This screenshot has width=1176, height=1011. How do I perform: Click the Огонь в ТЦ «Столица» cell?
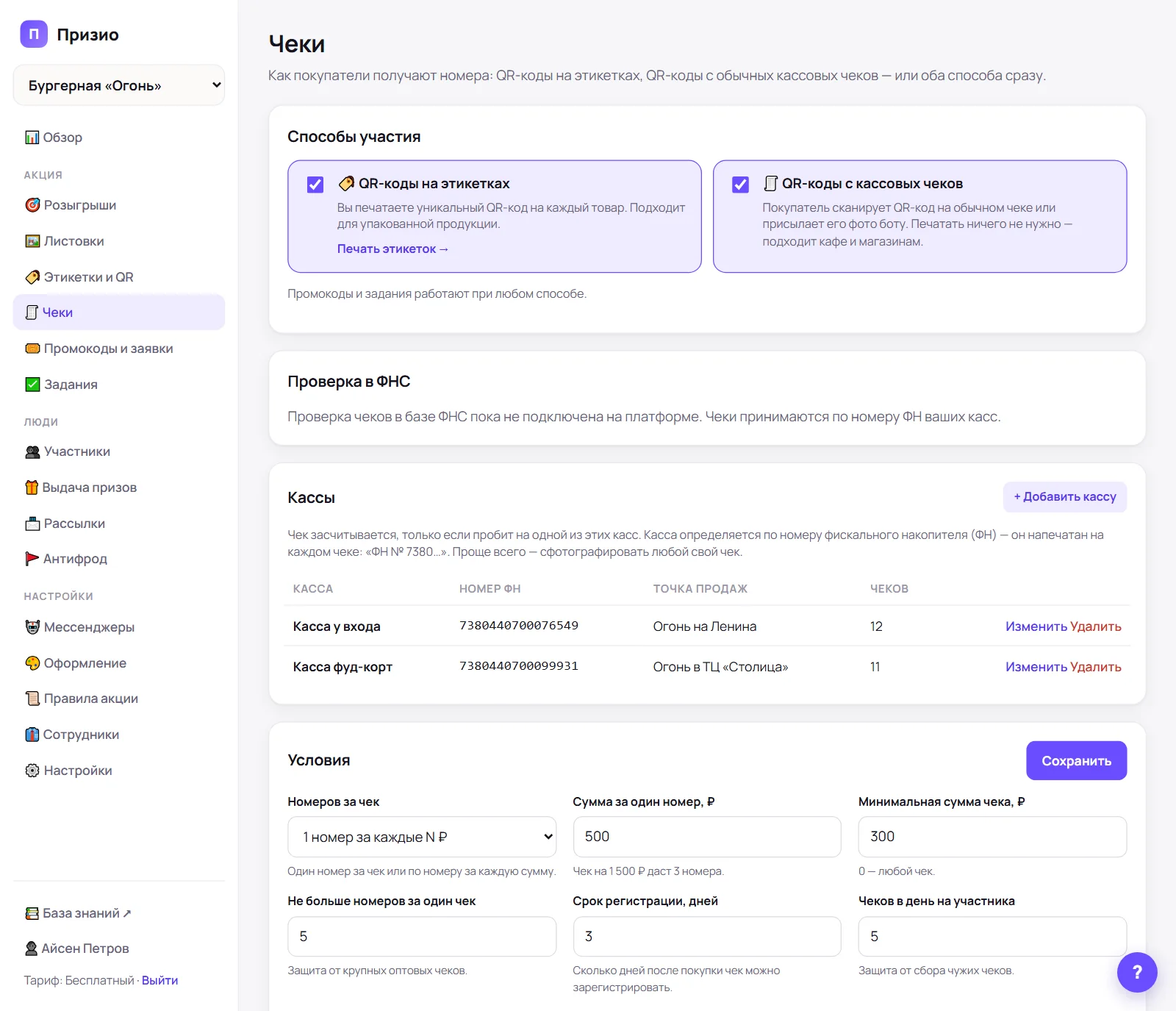point(720,667)
